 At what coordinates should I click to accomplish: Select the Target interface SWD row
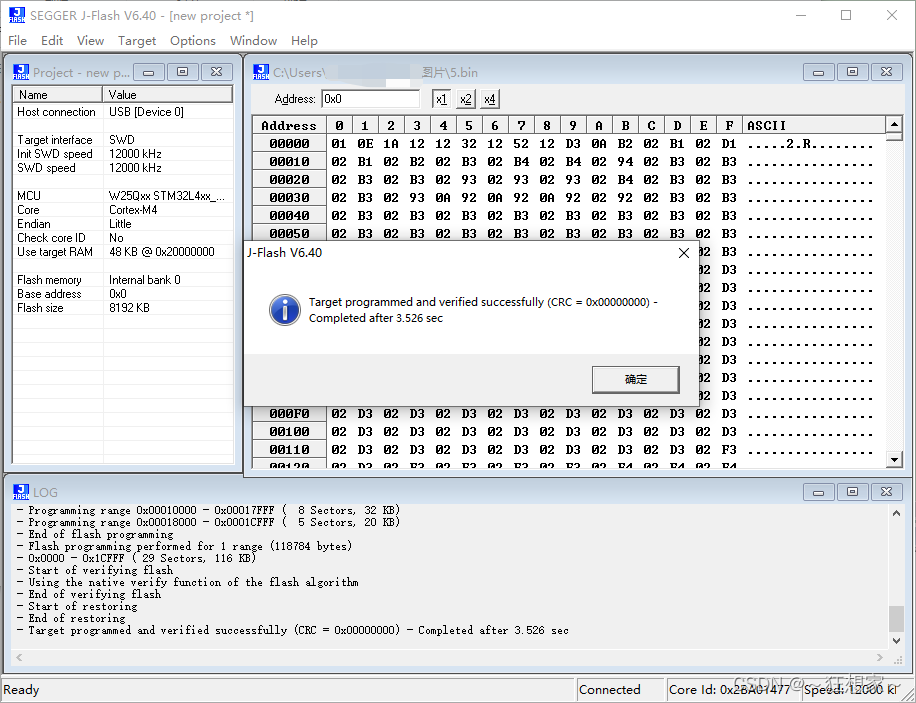[123, 140]
